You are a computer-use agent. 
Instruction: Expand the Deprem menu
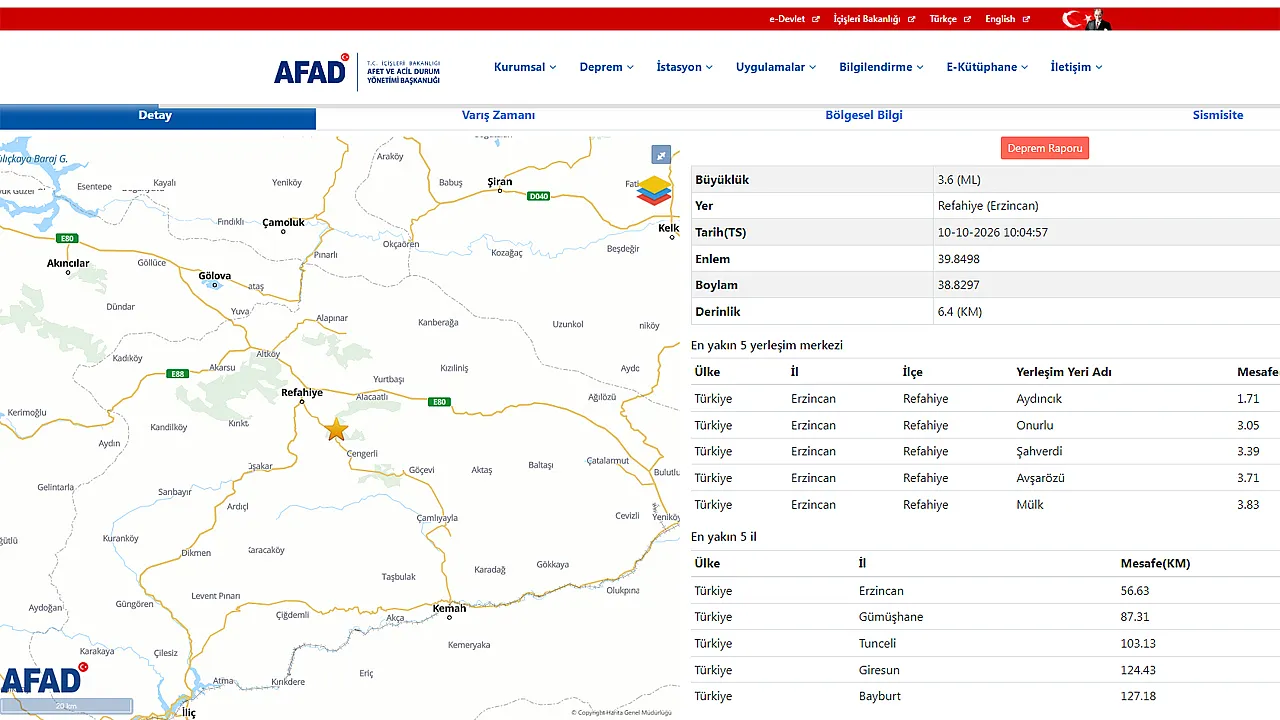coord(607,67)
